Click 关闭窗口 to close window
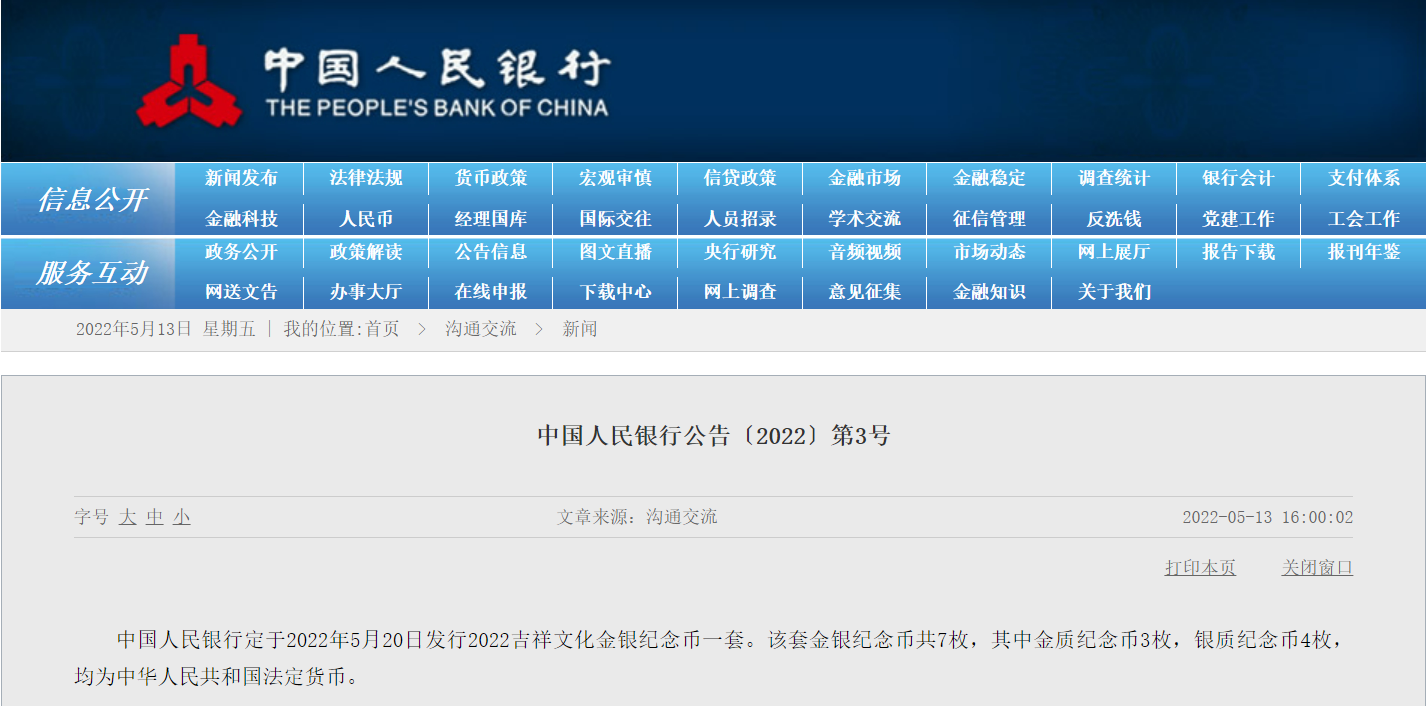Screen dimensions: 1427x706 click(x=1317, y=568)
